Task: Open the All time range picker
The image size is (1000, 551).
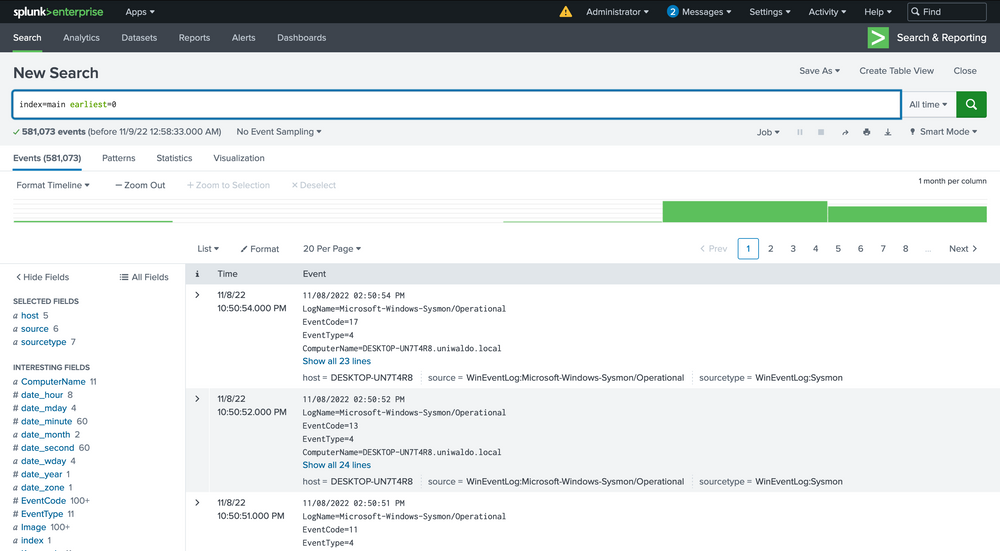Action: (928, 104)
